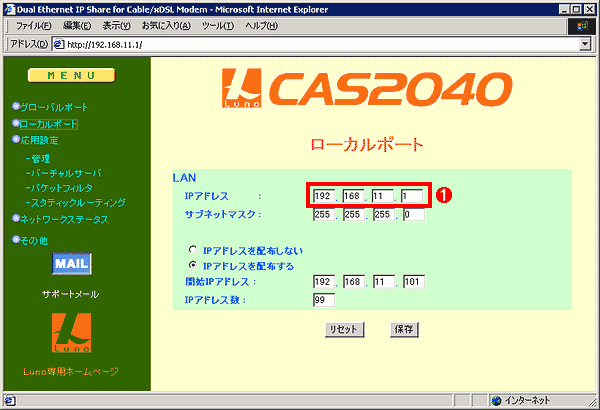Click the subnet mask first octet field
Image resolution: width=600 pixels, height=410 pixels.
[x=324, y=214]
